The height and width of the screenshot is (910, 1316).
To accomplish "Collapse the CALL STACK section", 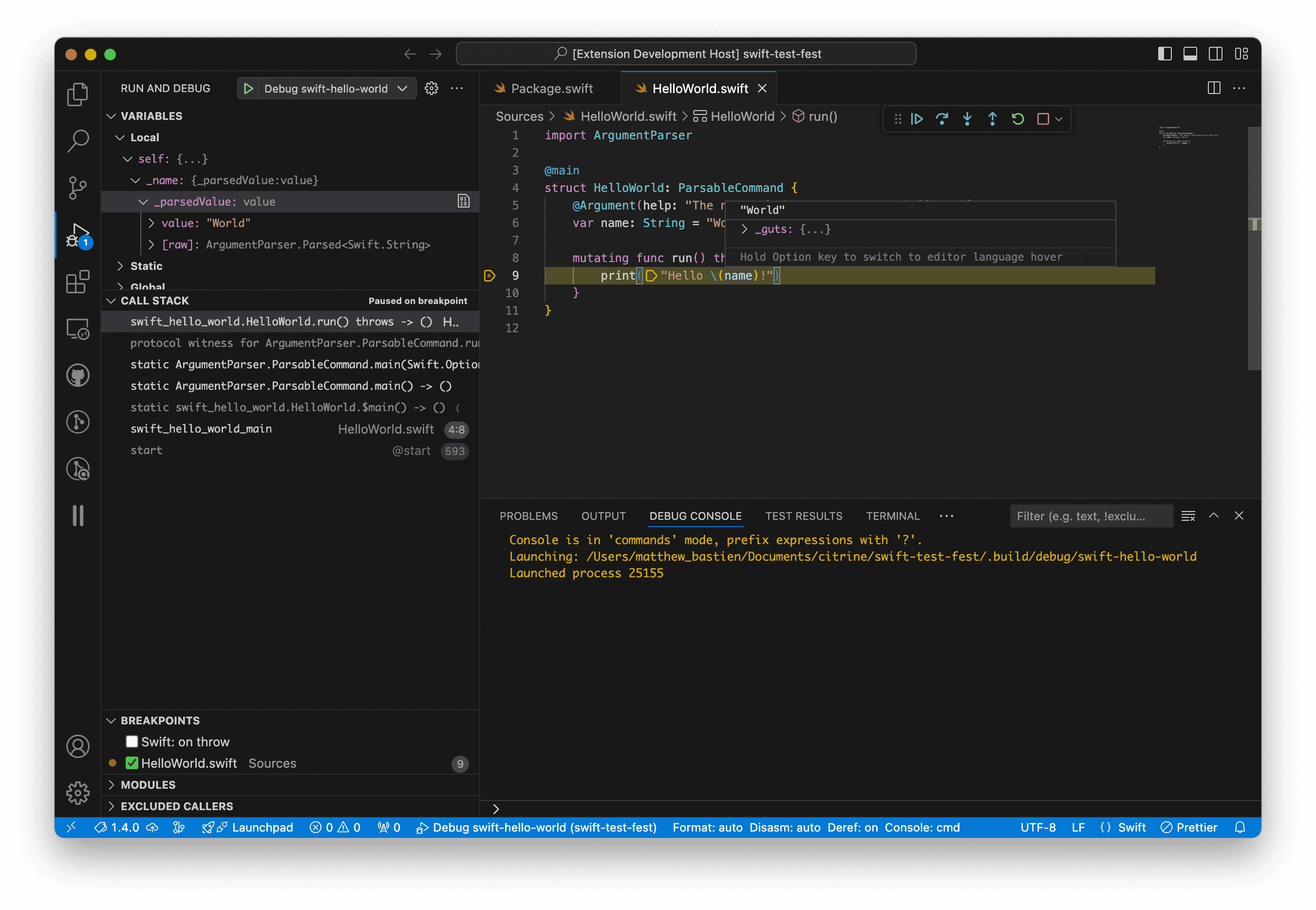I will click(111, 301).
